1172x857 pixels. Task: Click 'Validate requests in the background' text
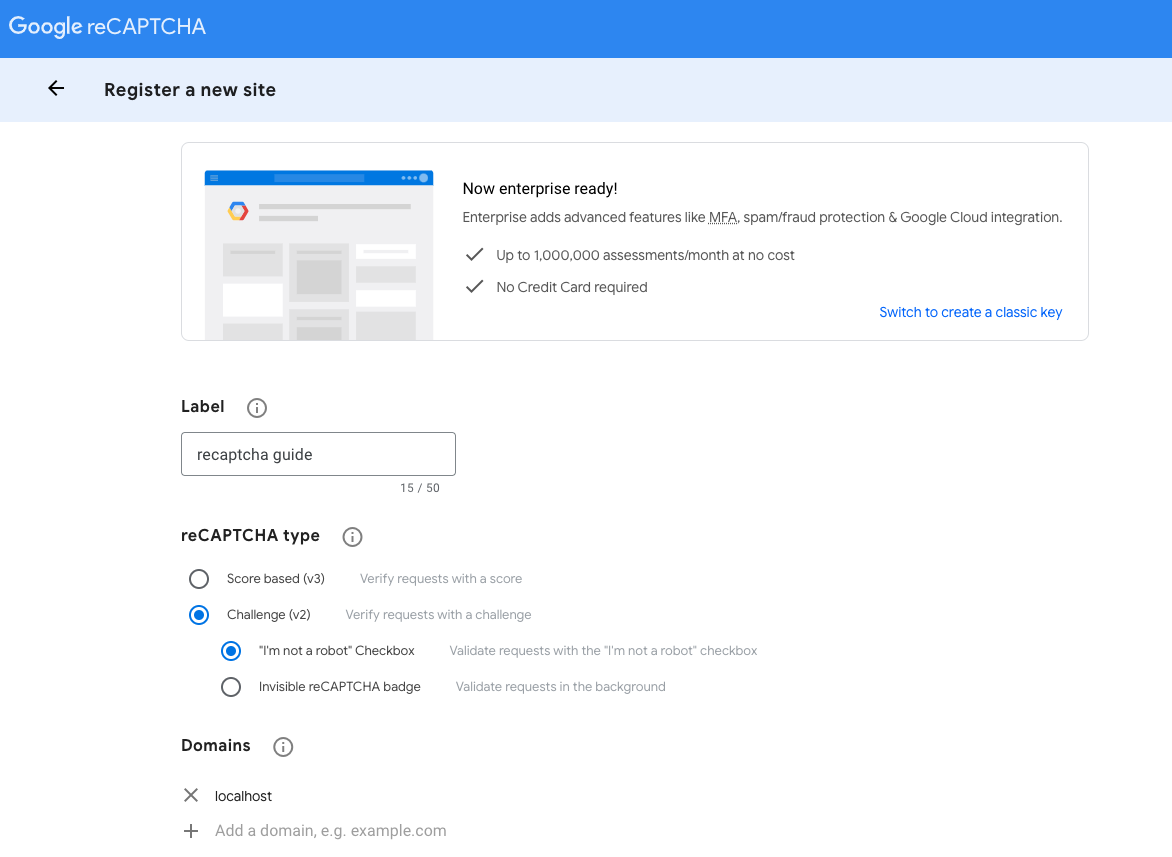(561, 687)
